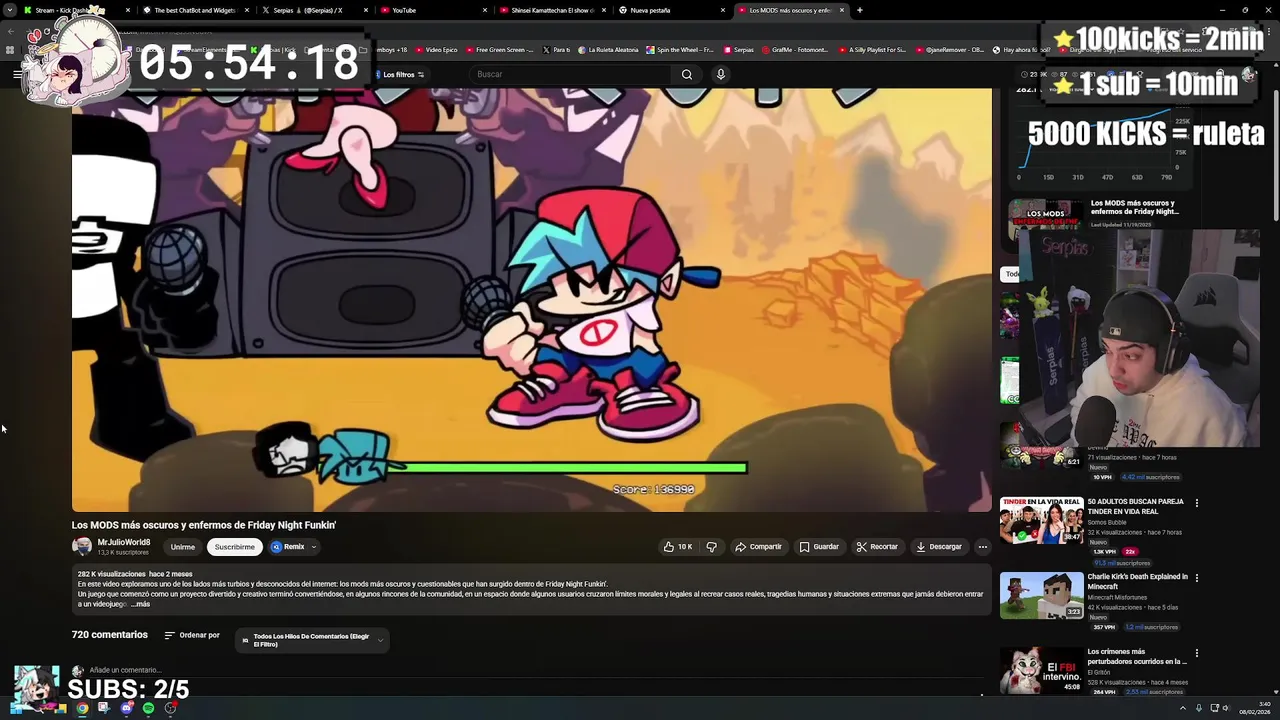Image resolution: width=1280 pixels, height=720 pixels.
Task: Click the Suscribirme button
Action: point(234,547)
